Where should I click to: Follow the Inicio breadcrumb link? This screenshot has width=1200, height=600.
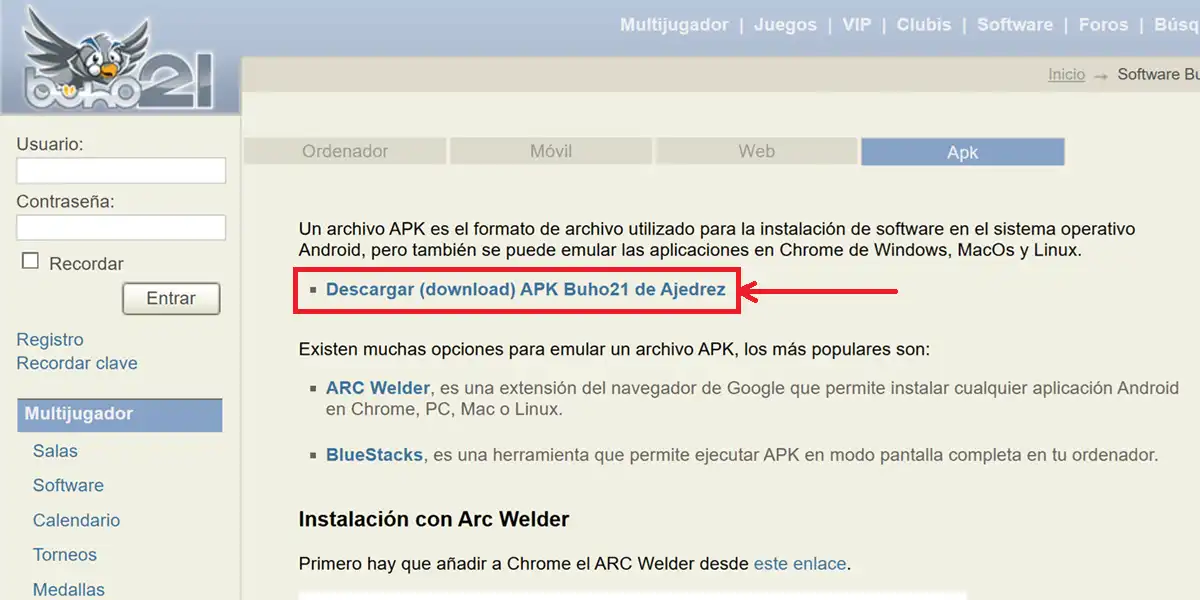[x=1066, y=75]
